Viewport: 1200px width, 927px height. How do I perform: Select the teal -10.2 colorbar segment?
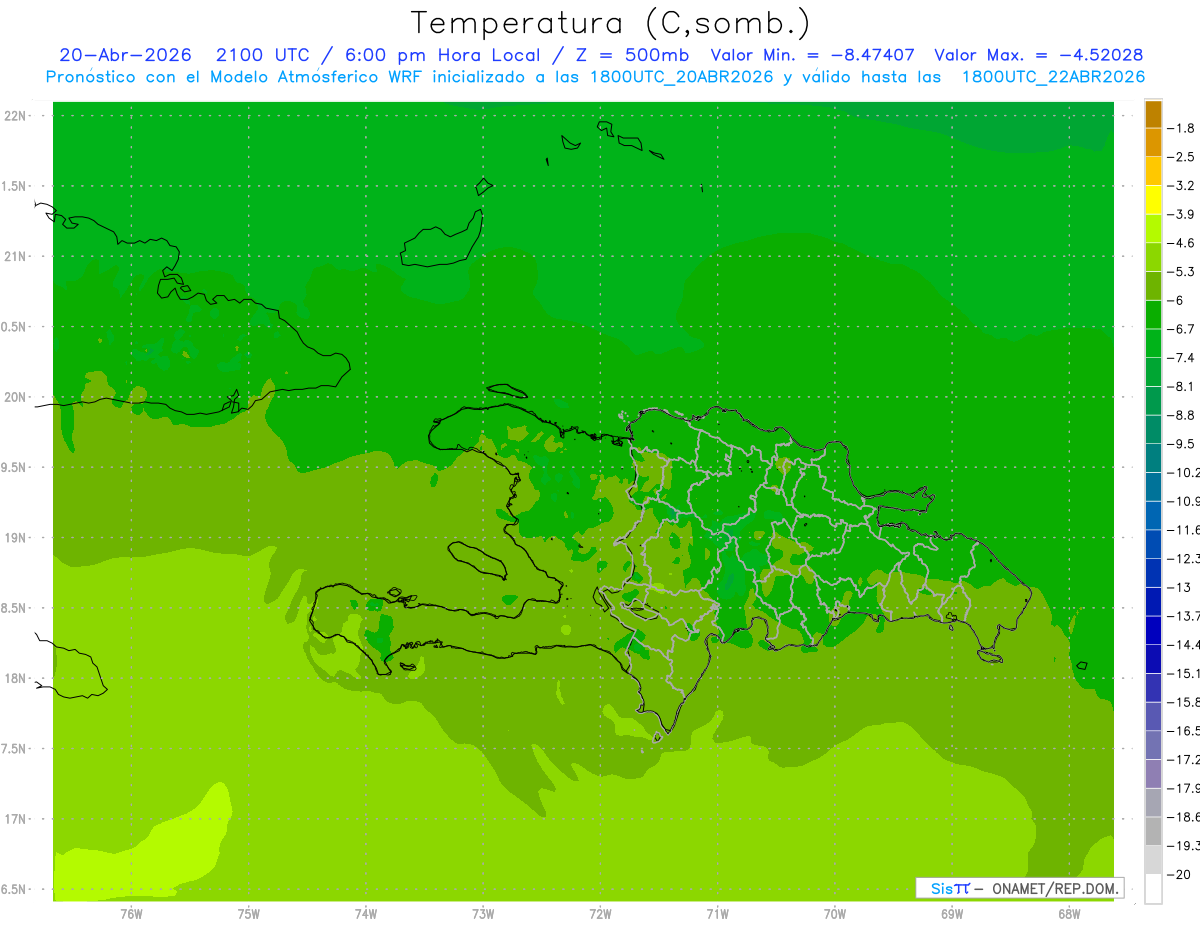[x=1153, y=459]
